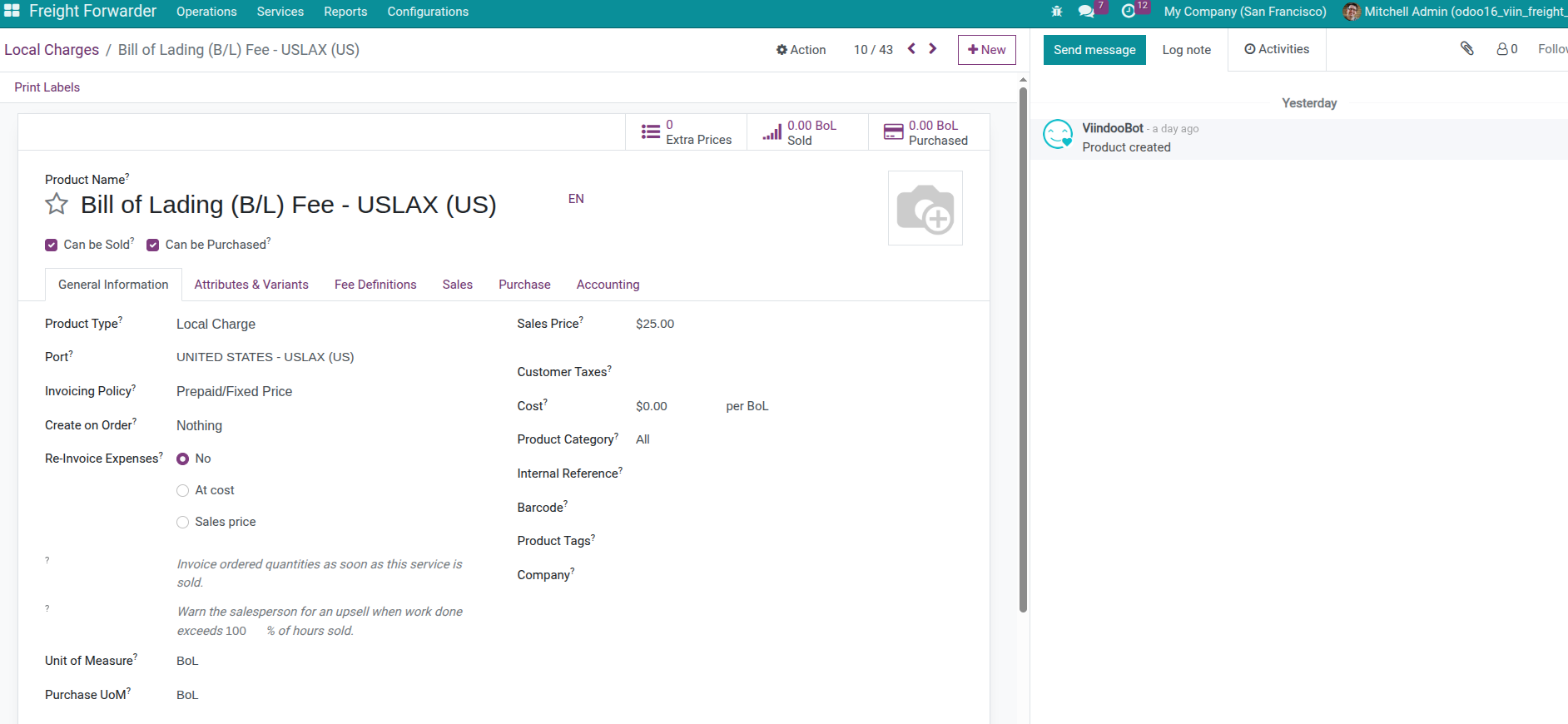The width and height of the screenshot is (1568, 724).
Task: Open the apps grid menu icon
Action: coord(12,11)
